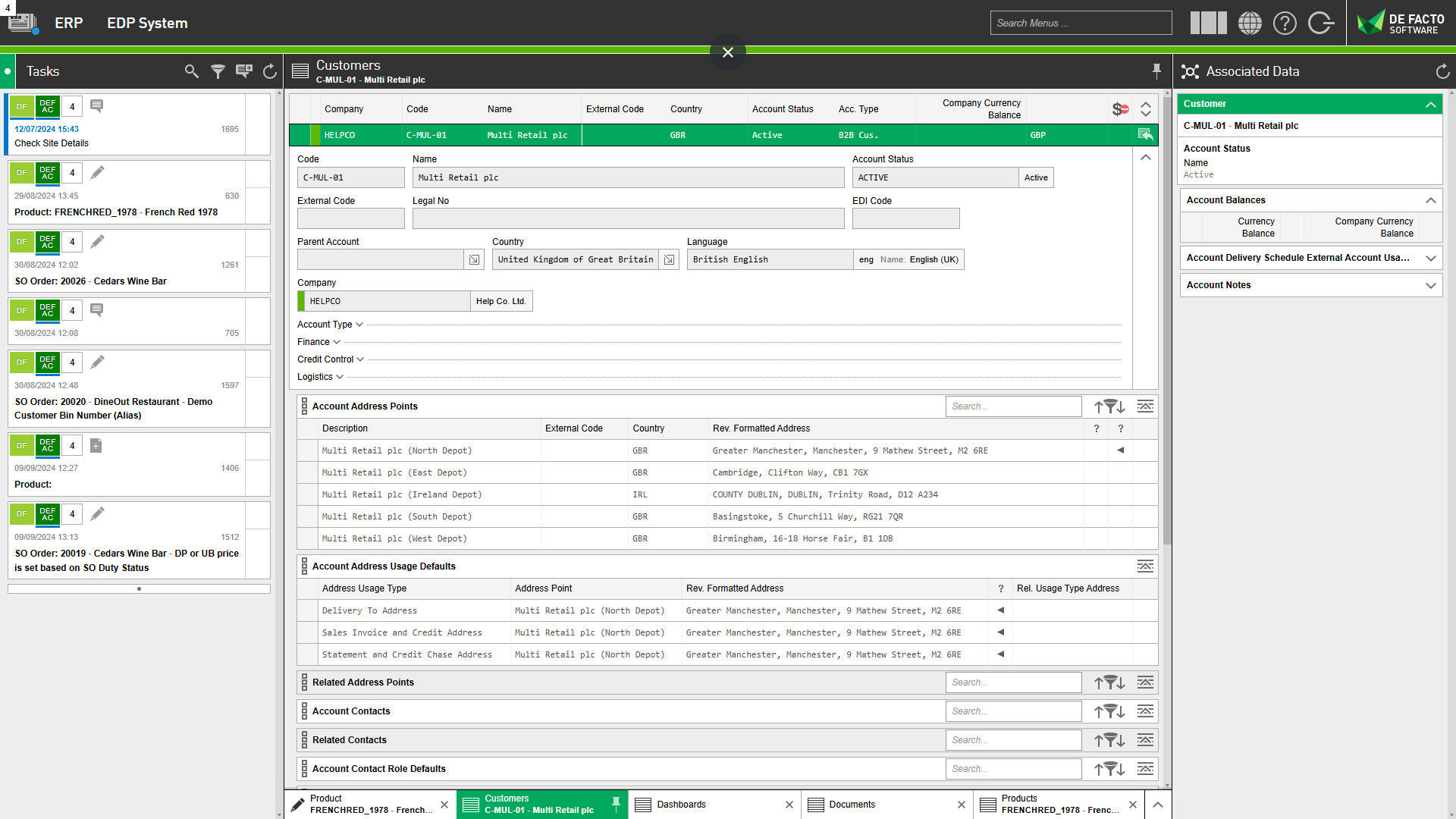The image size is (1456, 819).
Task: Open task SO Order: 20026 - Cedars Wine Bar
Action: pos(91,281)
